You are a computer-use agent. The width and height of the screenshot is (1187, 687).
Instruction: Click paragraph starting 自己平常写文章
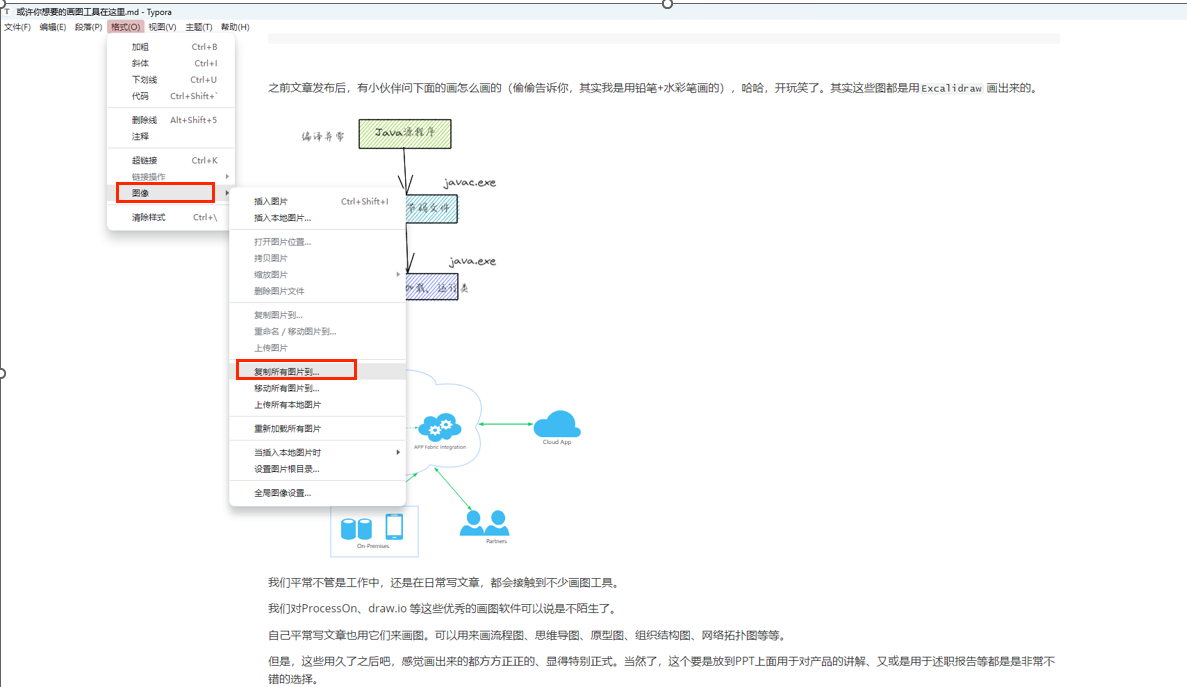point(529,636)
